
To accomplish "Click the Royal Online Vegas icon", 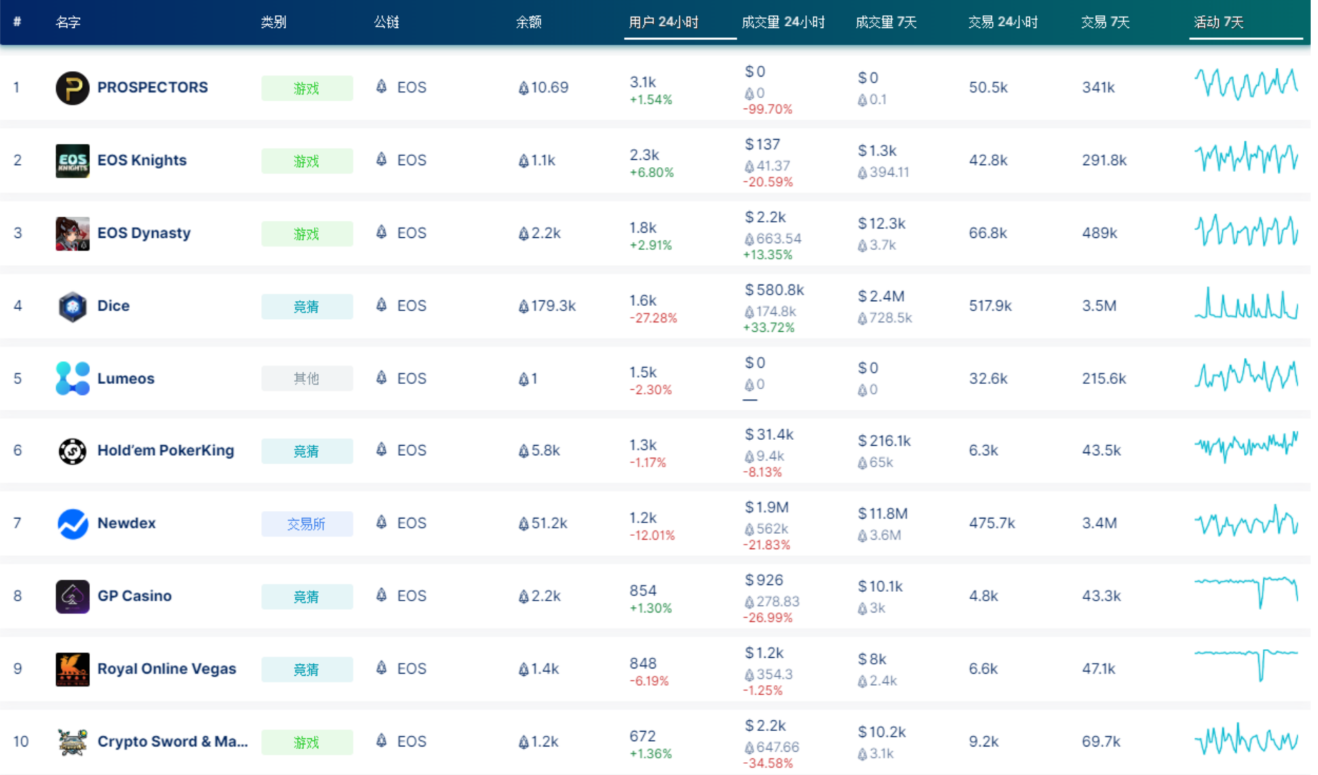I will pos(72,669).
